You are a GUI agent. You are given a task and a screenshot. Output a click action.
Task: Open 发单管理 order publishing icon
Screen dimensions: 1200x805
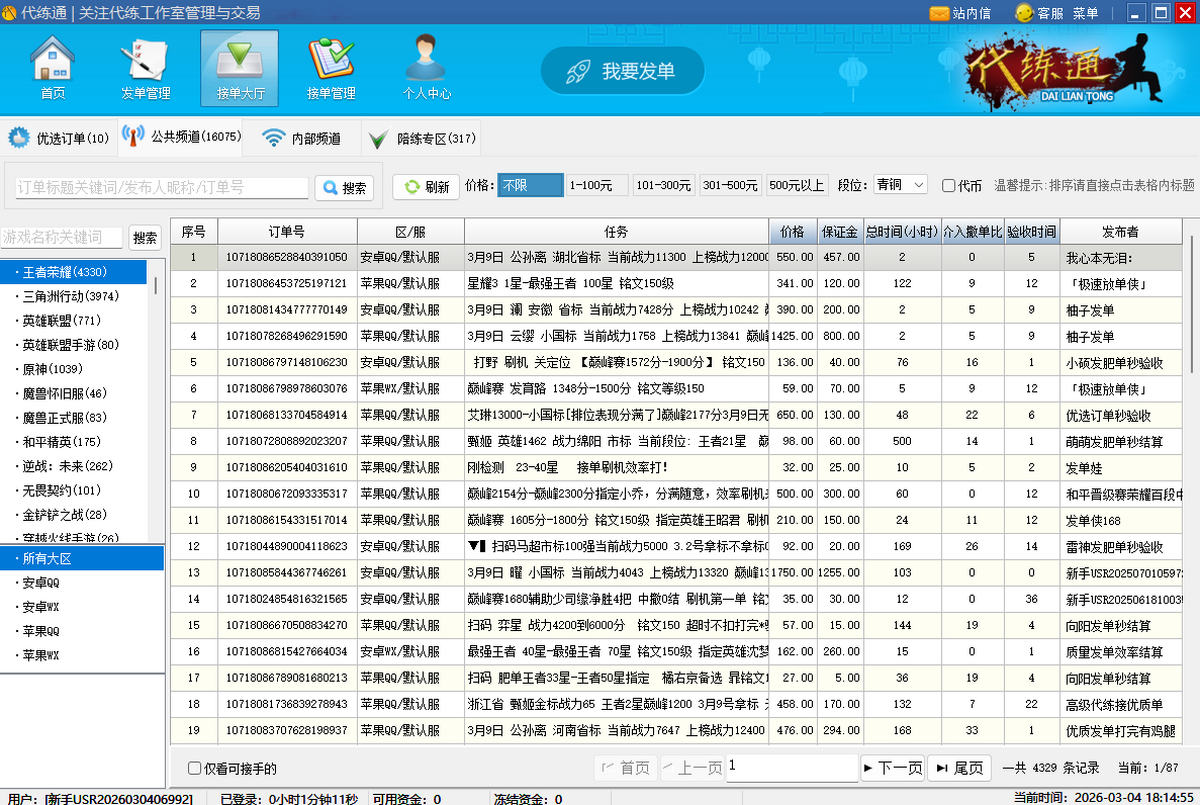point(145,60)
